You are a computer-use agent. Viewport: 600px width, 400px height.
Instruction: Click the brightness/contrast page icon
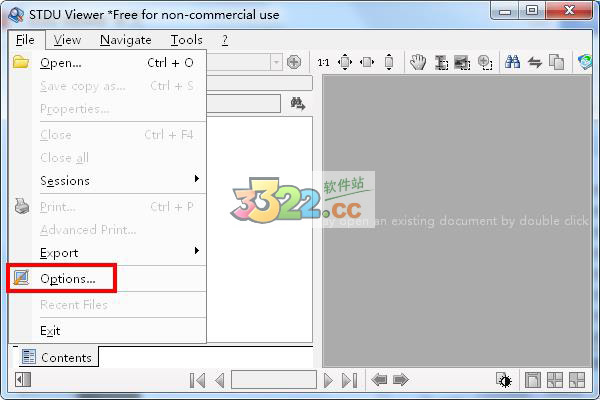tap(504, 380)
